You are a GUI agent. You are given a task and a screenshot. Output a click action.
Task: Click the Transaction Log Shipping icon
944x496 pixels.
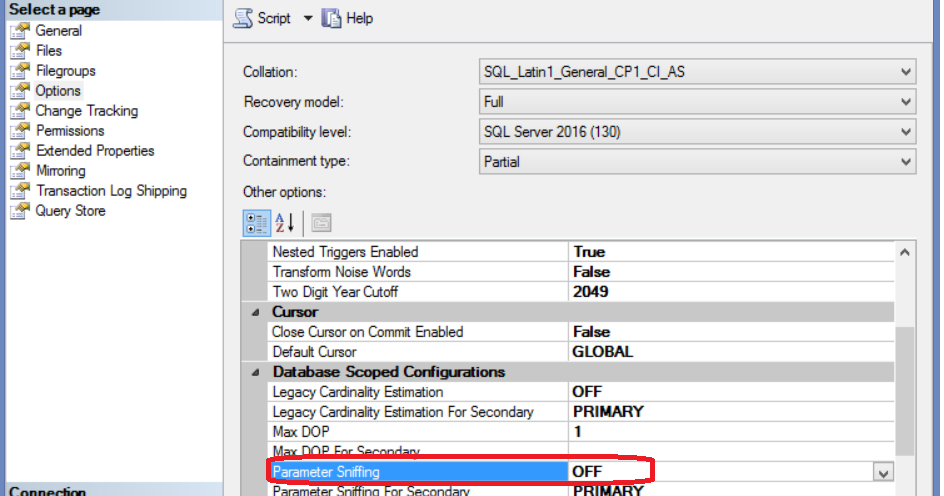pyautogui.click(x=20, y=190)
